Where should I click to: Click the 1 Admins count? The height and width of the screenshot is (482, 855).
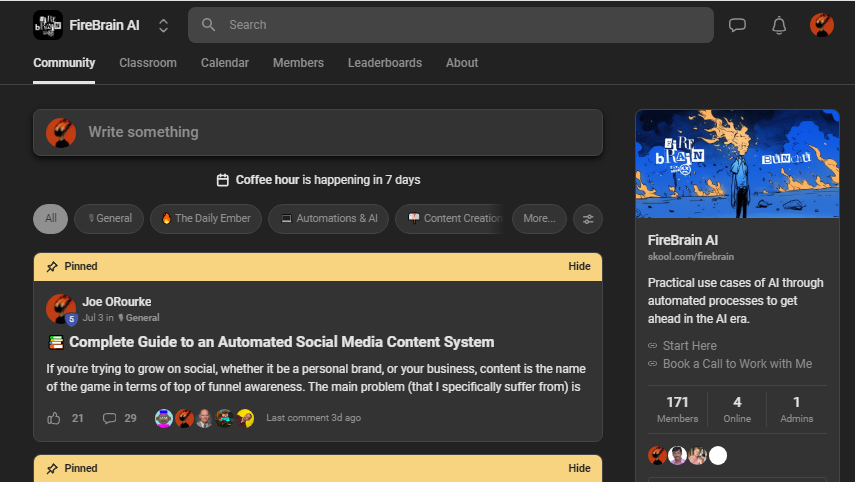pos(797,409)
